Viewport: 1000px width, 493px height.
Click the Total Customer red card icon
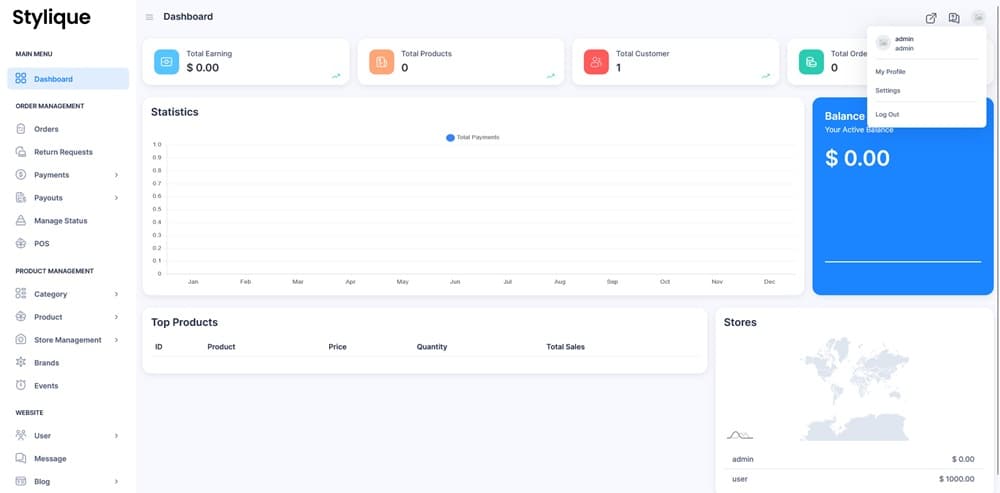(x=596, y=62)
